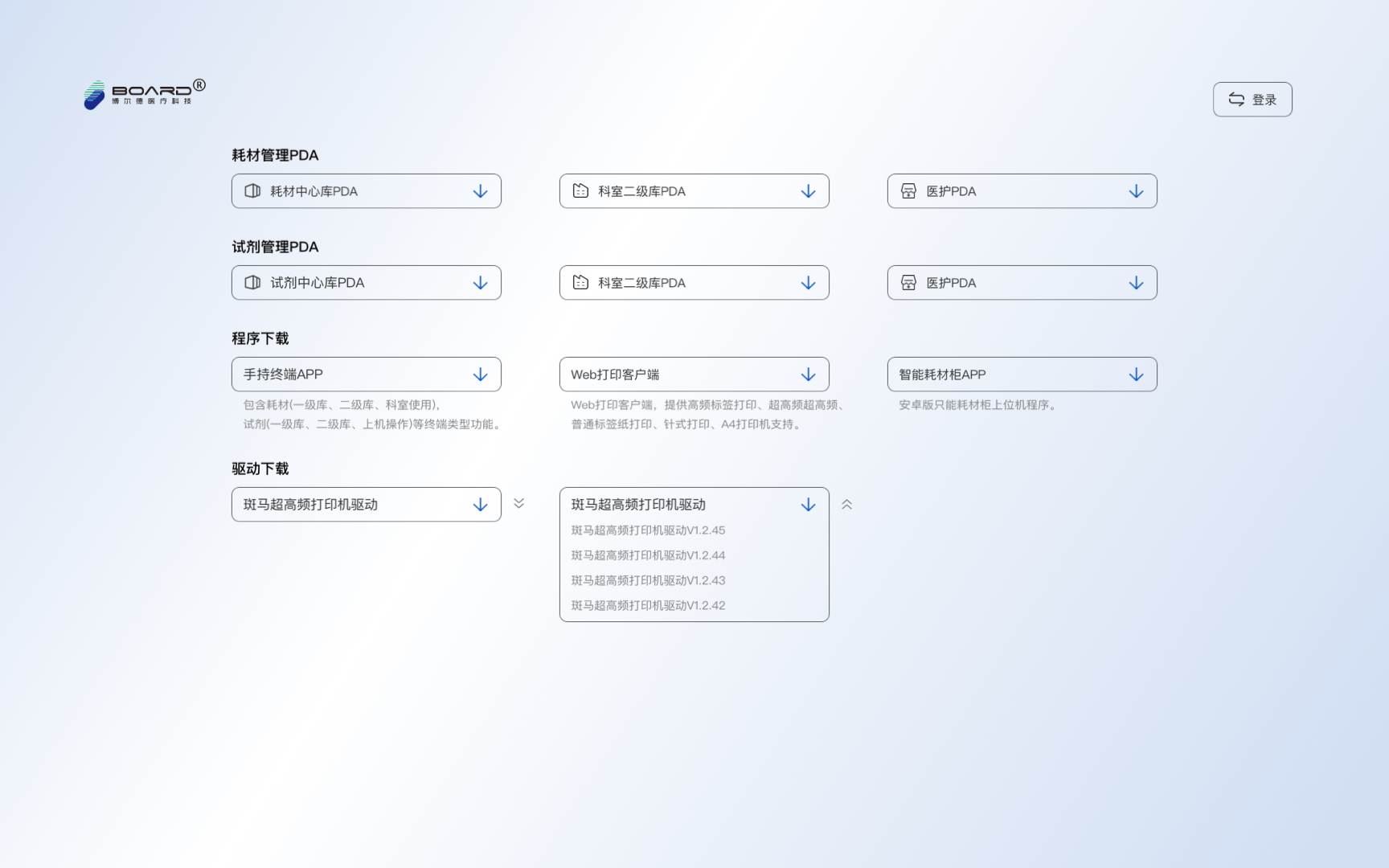Image resolution: width=1389 pixels, height=868 pixels.
Task: Click the download arrow for 试剂中心库PDA
Action: click(x=480, y=283)
